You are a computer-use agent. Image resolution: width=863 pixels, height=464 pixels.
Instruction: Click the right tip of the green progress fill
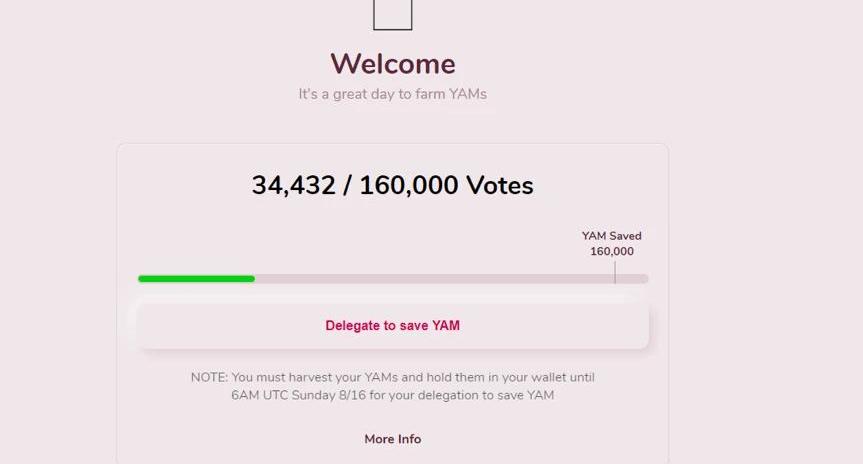pos(252,278)
